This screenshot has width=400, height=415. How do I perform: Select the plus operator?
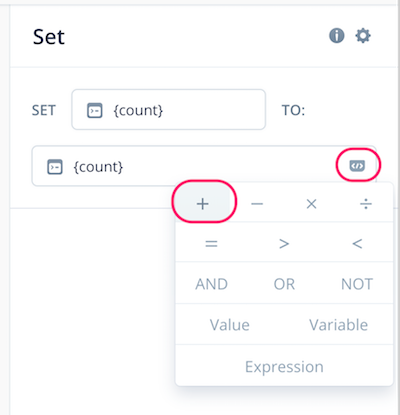[203, 204]
